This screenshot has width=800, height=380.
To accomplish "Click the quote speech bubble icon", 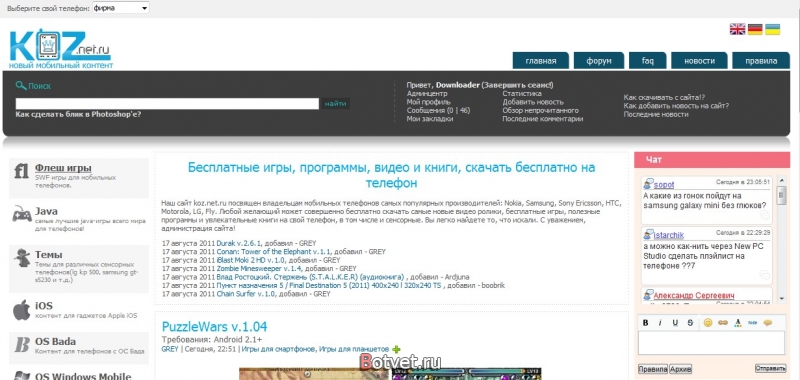I will pyautogui.click(x=767, y=323).
